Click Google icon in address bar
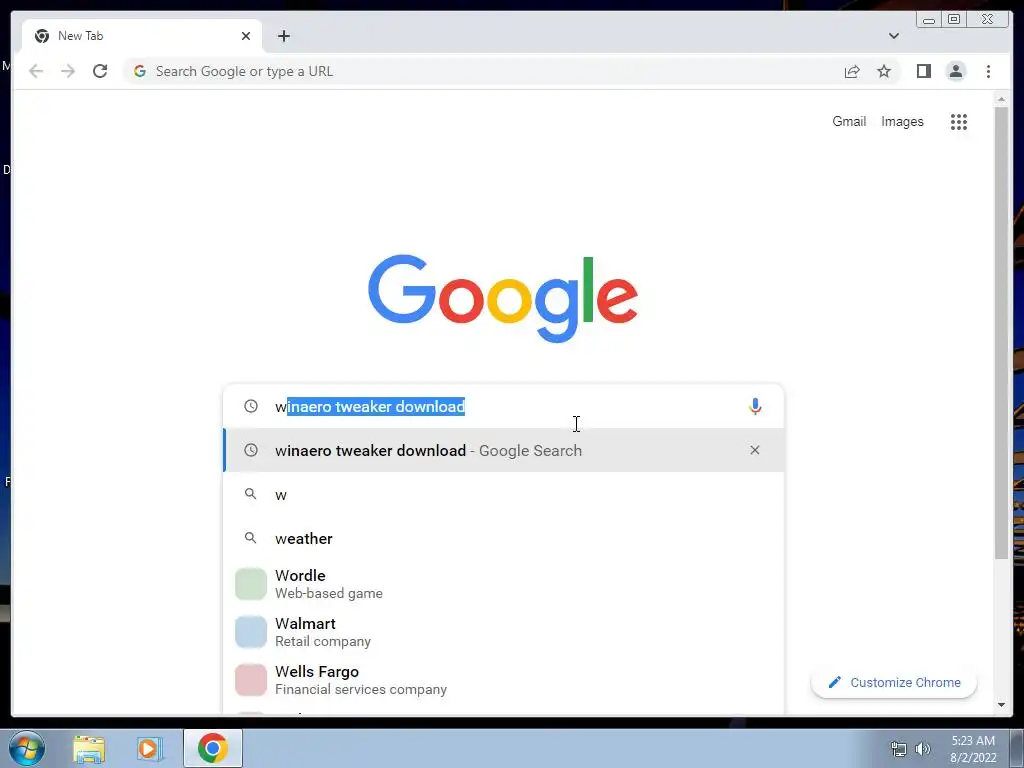The height and width of the screenshot is (768, 1024). click(x=140, y=71)
